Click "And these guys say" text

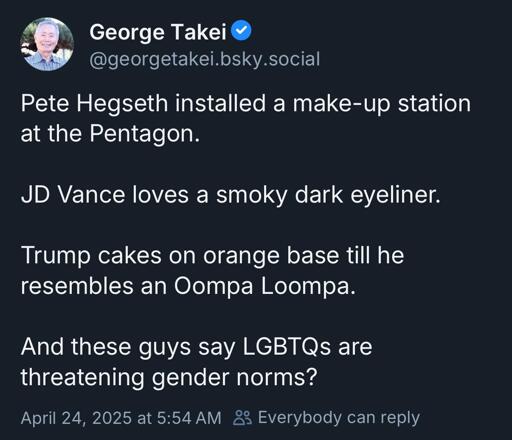[128, 347]
